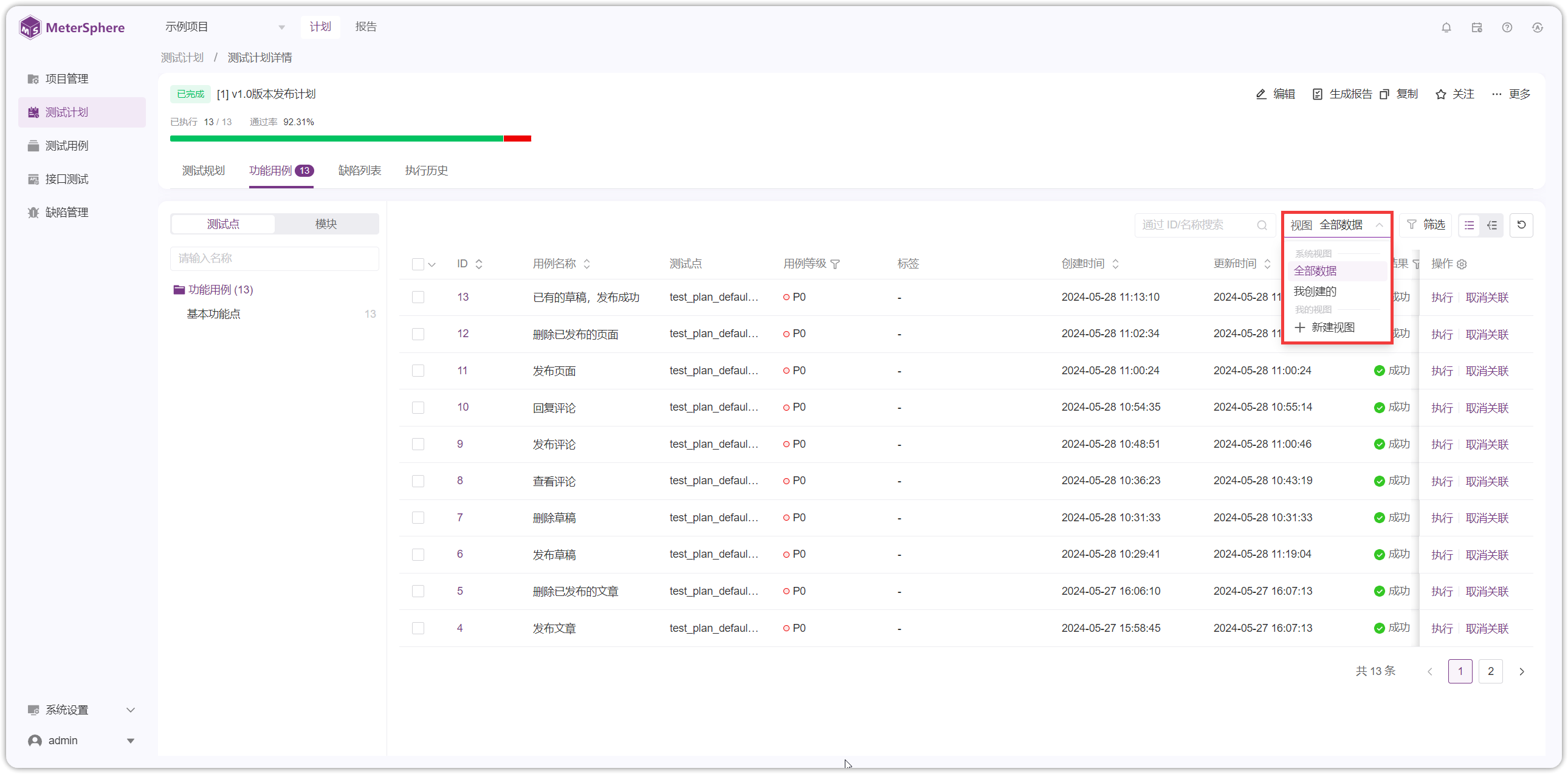The width and height of the screenshot is (1568, 774).
Task: Open column settings gear next to 操作
Action: (1462, 264)
